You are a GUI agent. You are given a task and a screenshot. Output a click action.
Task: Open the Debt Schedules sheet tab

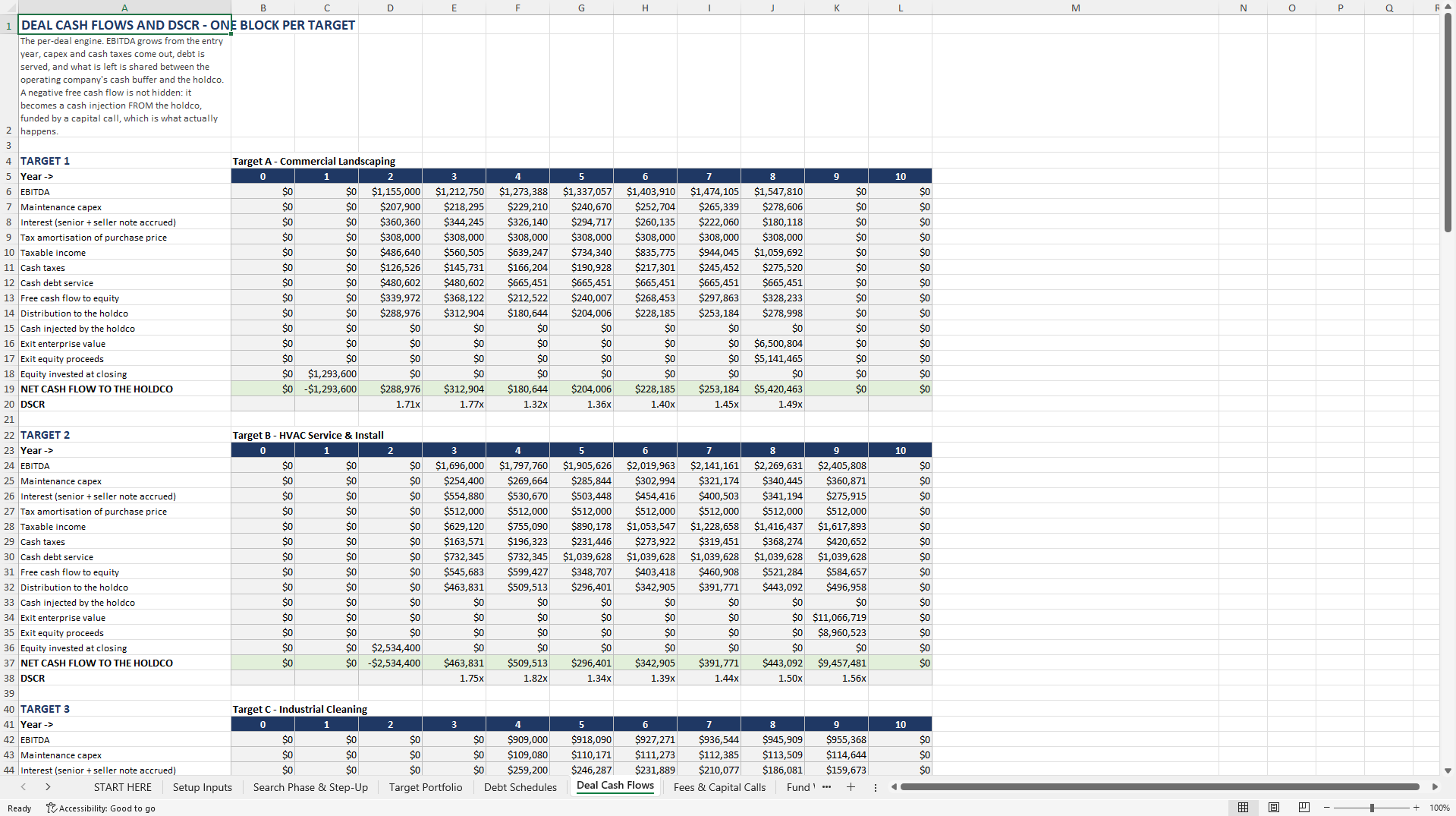click(520, 787)
